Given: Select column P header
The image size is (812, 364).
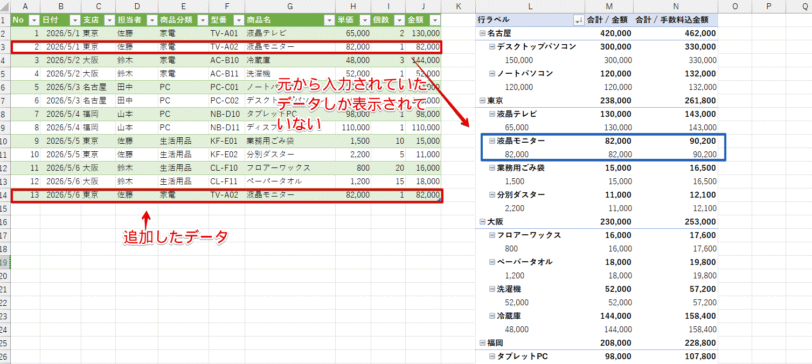Looking at the screenshot, I should (x=768, y=6).
